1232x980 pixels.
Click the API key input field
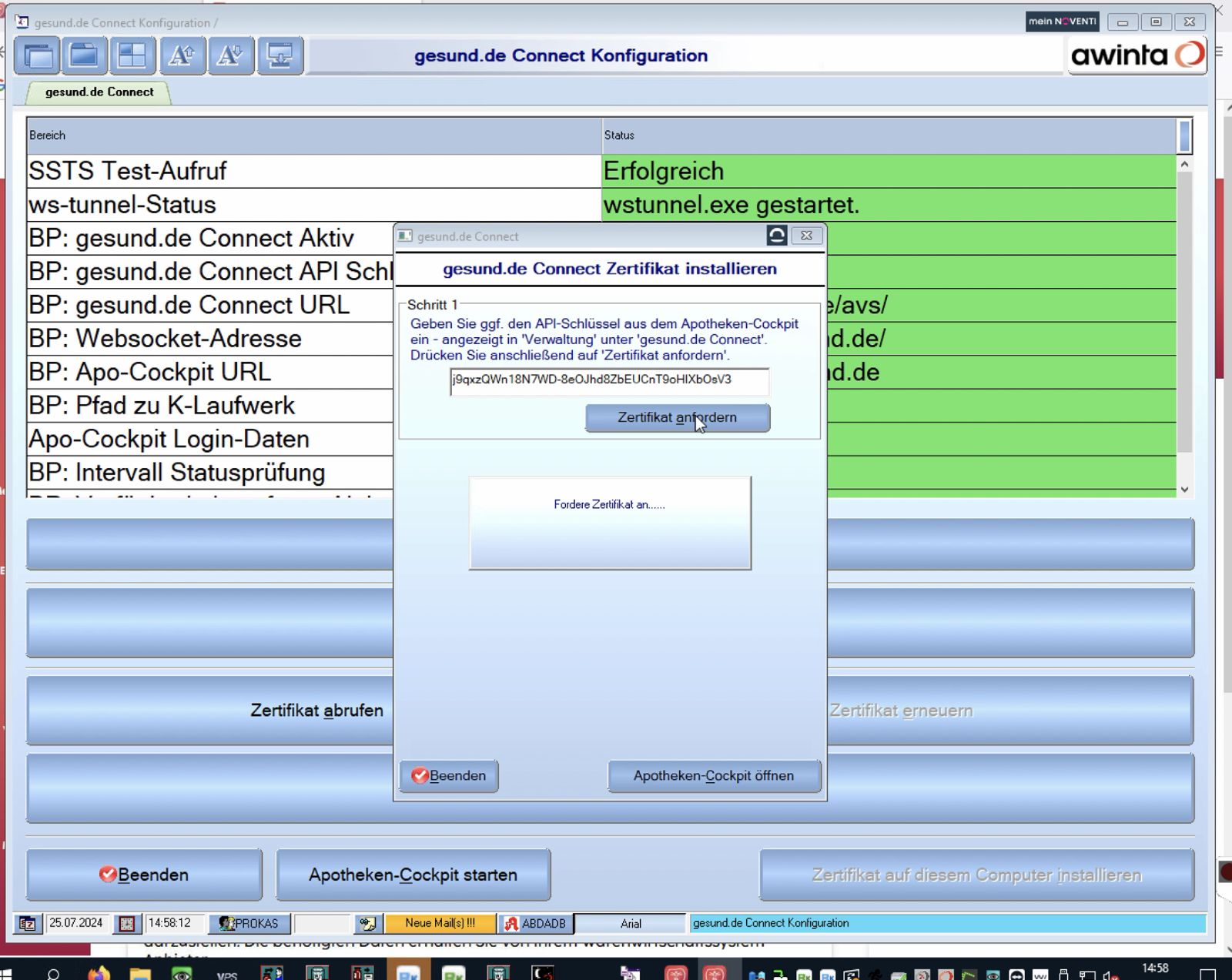tap(609, 380)
